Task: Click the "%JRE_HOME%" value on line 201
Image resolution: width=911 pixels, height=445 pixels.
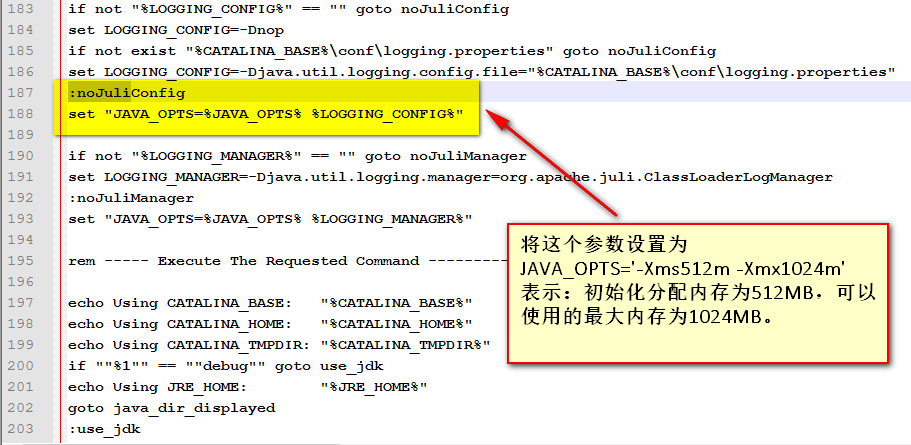Action: click(374, 387)
